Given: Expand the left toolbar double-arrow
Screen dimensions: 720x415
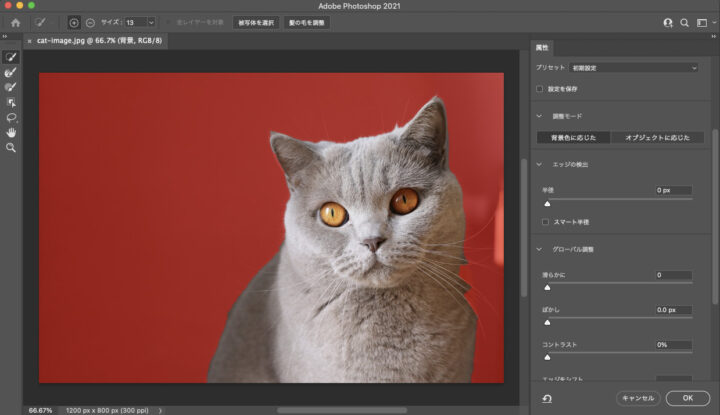Looking at the screenshot, I should pyautogui.click(x=5, y=36).
